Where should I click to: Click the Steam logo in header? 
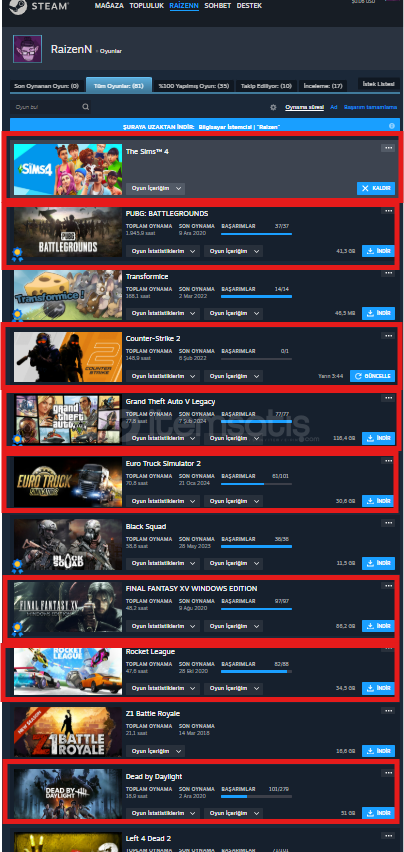tap(37, 7)
